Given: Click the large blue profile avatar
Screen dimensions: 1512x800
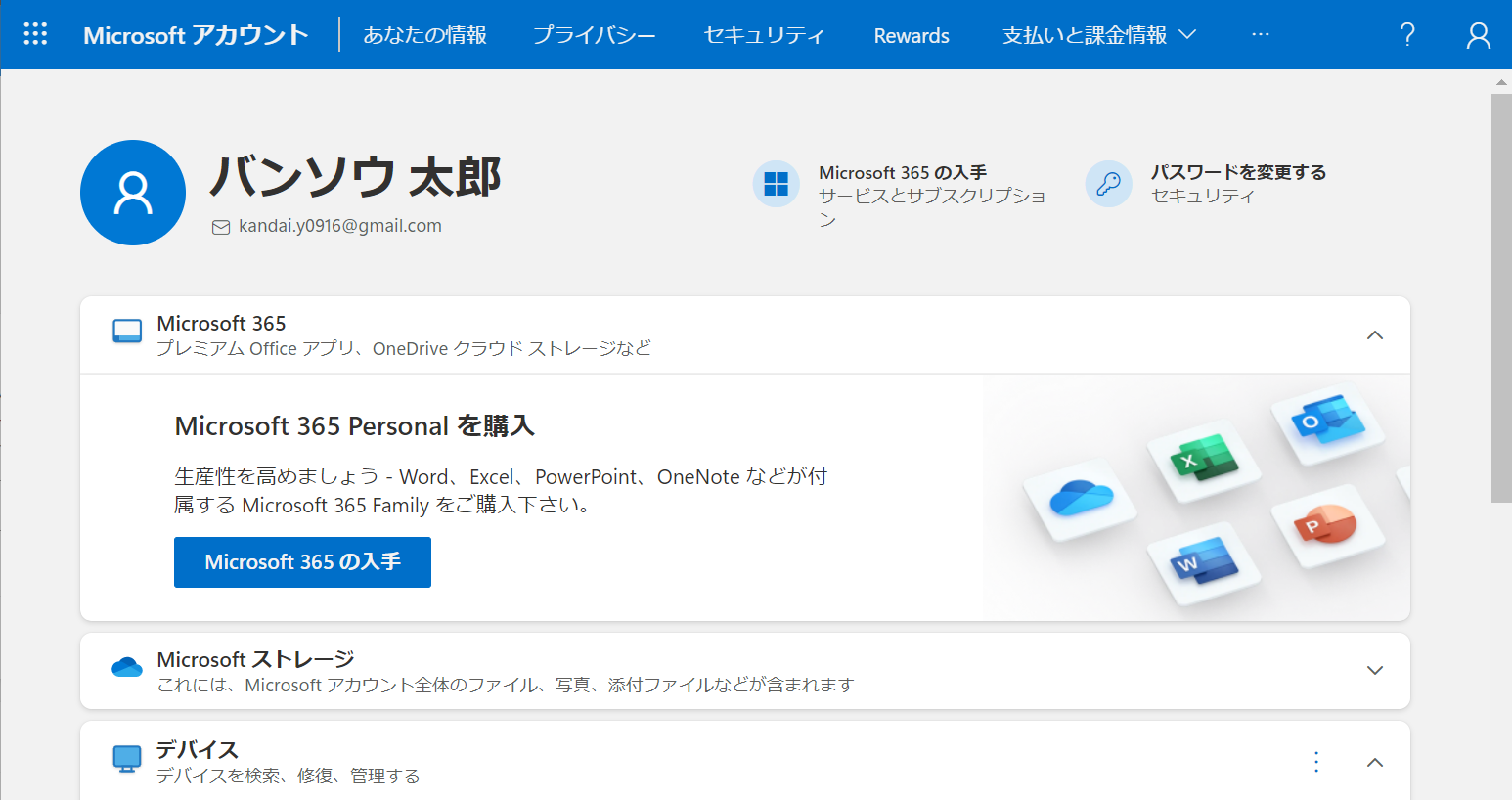Looking at the screenshot, I should click(x=133, y=193).
